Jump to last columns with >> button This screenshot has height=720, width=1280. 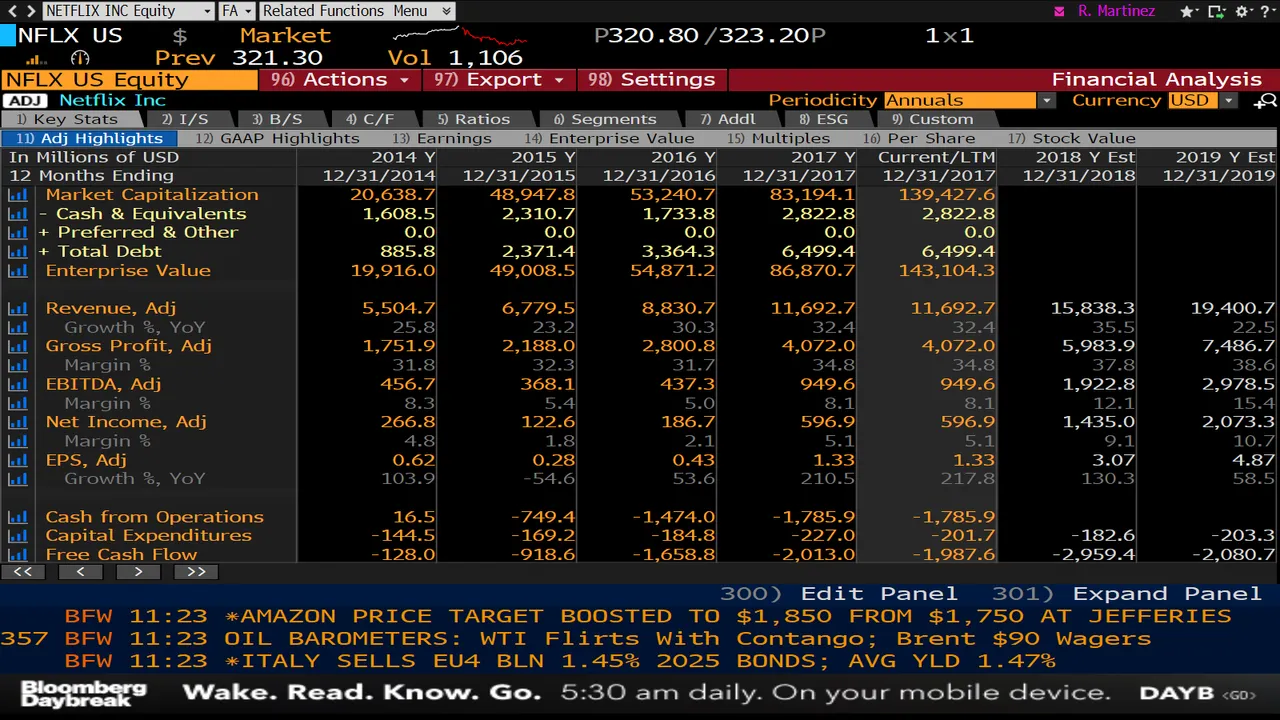(x=196, y=572)
